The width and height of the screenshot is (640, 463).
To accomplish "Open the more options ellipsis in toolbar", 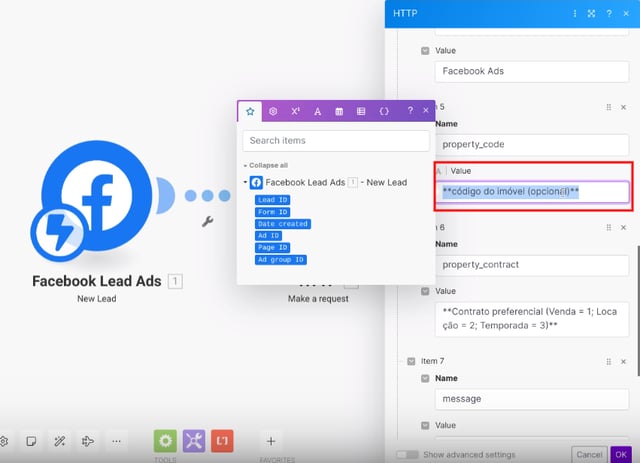I will (116, 441).
